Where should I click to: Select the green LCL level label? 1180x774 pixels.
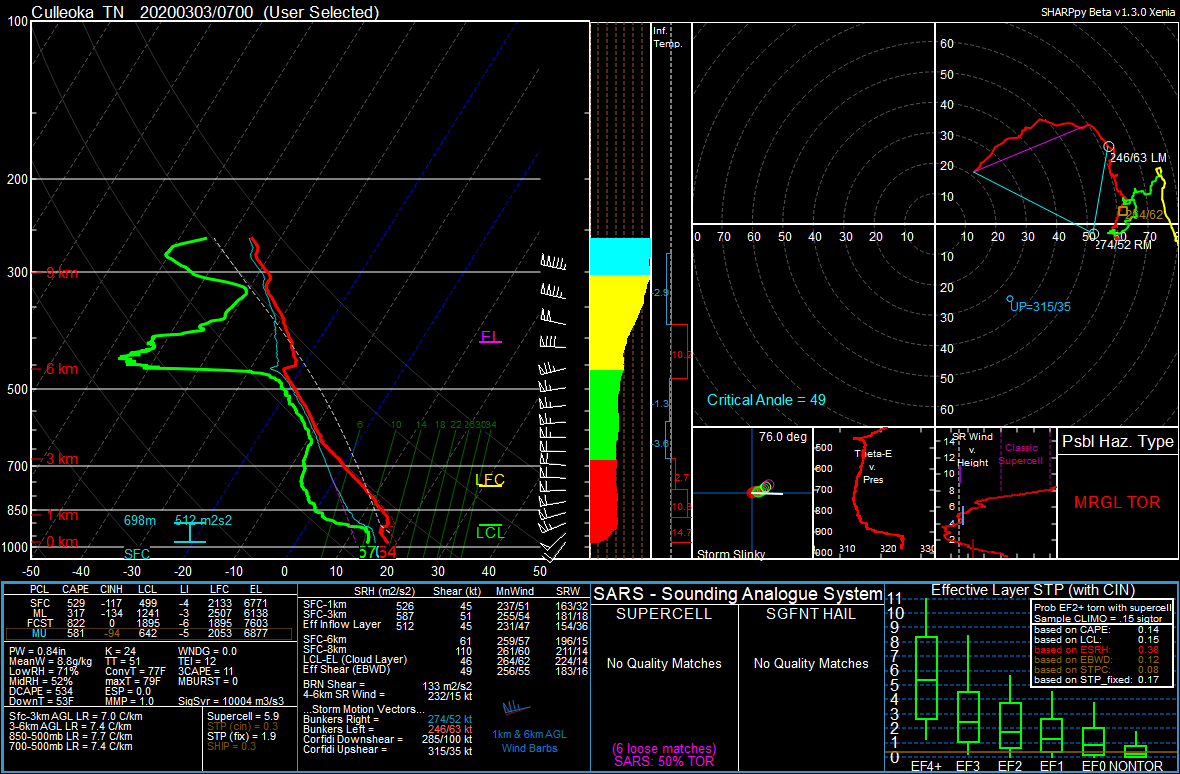pos(490,533)
